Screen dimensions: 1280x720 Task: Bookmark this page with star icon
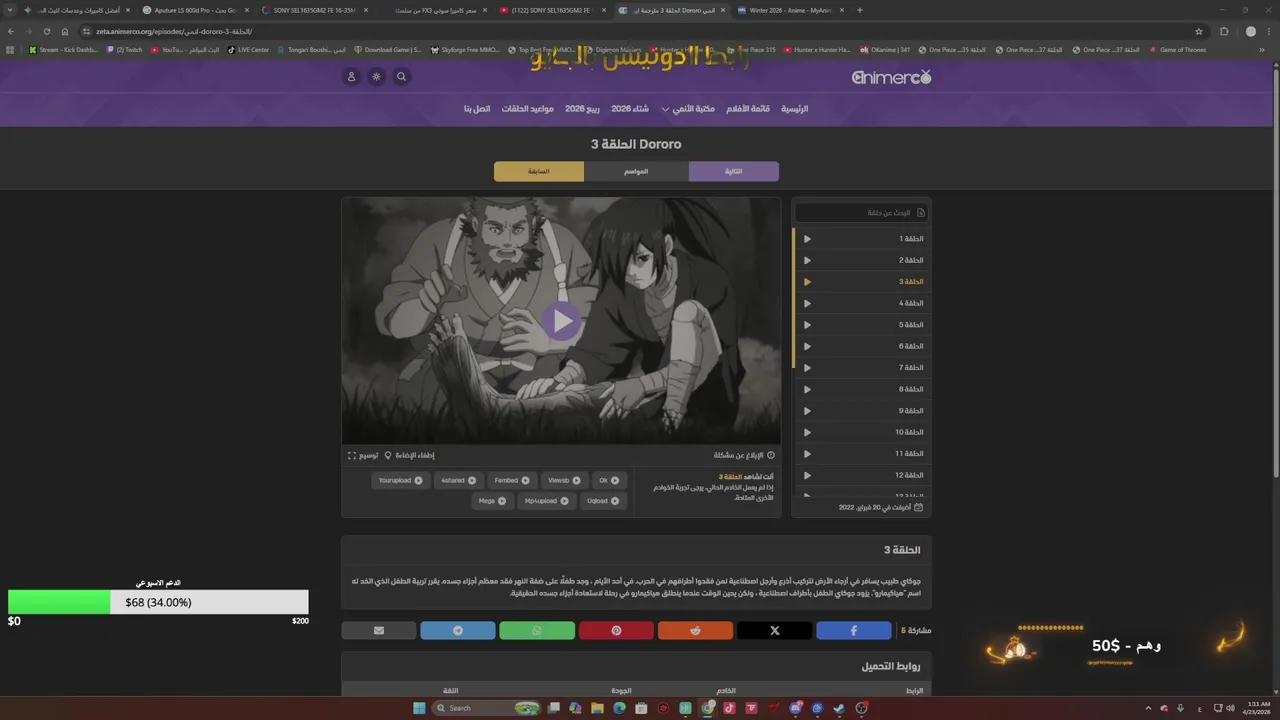pyautogui.click(x=1199, y=31)
